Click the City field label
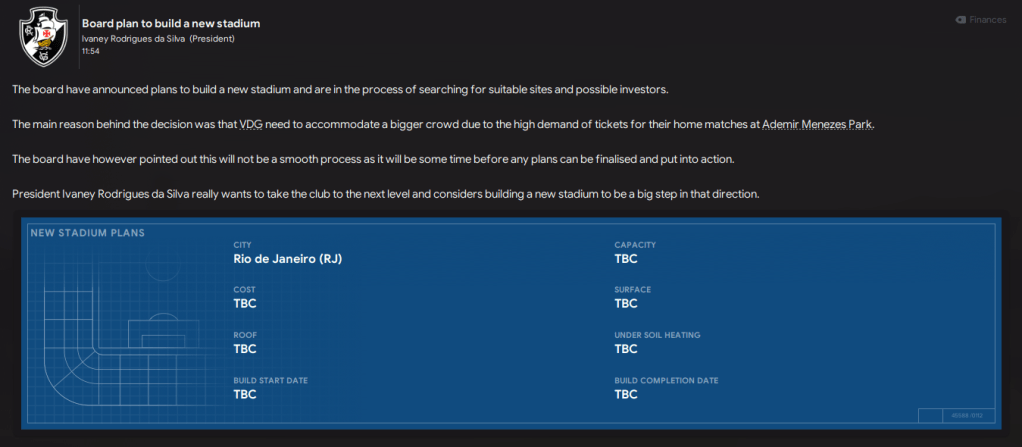Screen dimensions: 1022x447 (x=242, y=244)
